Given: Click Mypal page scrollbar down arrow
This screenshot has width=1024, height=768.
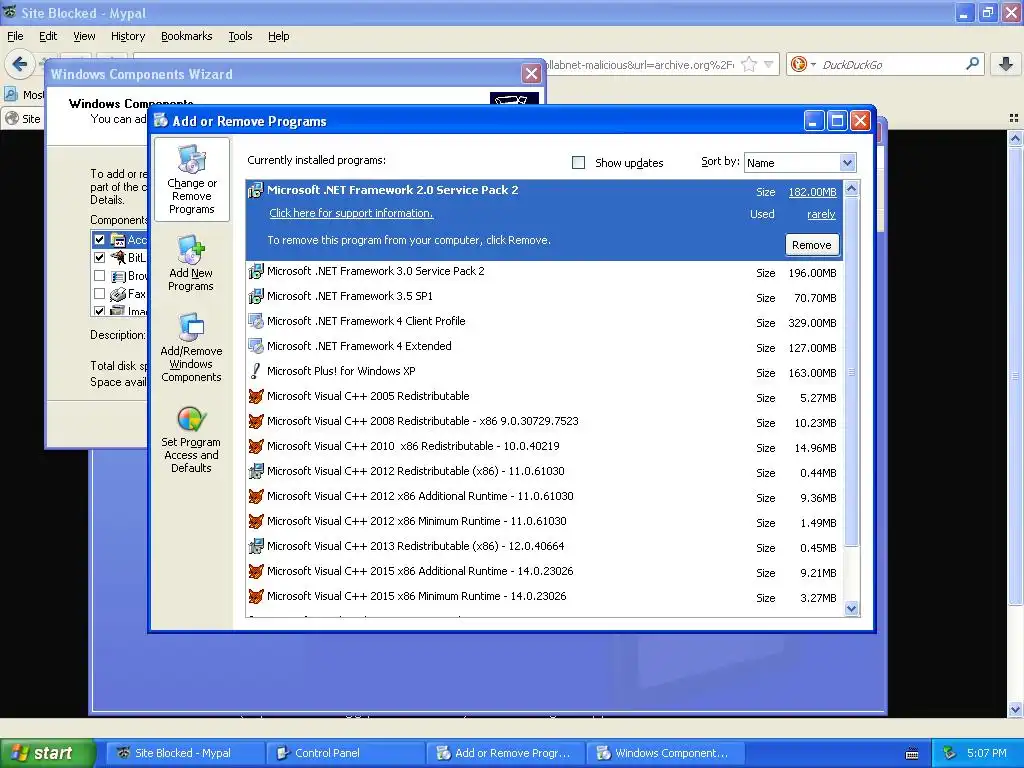Looking at the screenshot, I should pyautogui.click(x=1015, y=709).
